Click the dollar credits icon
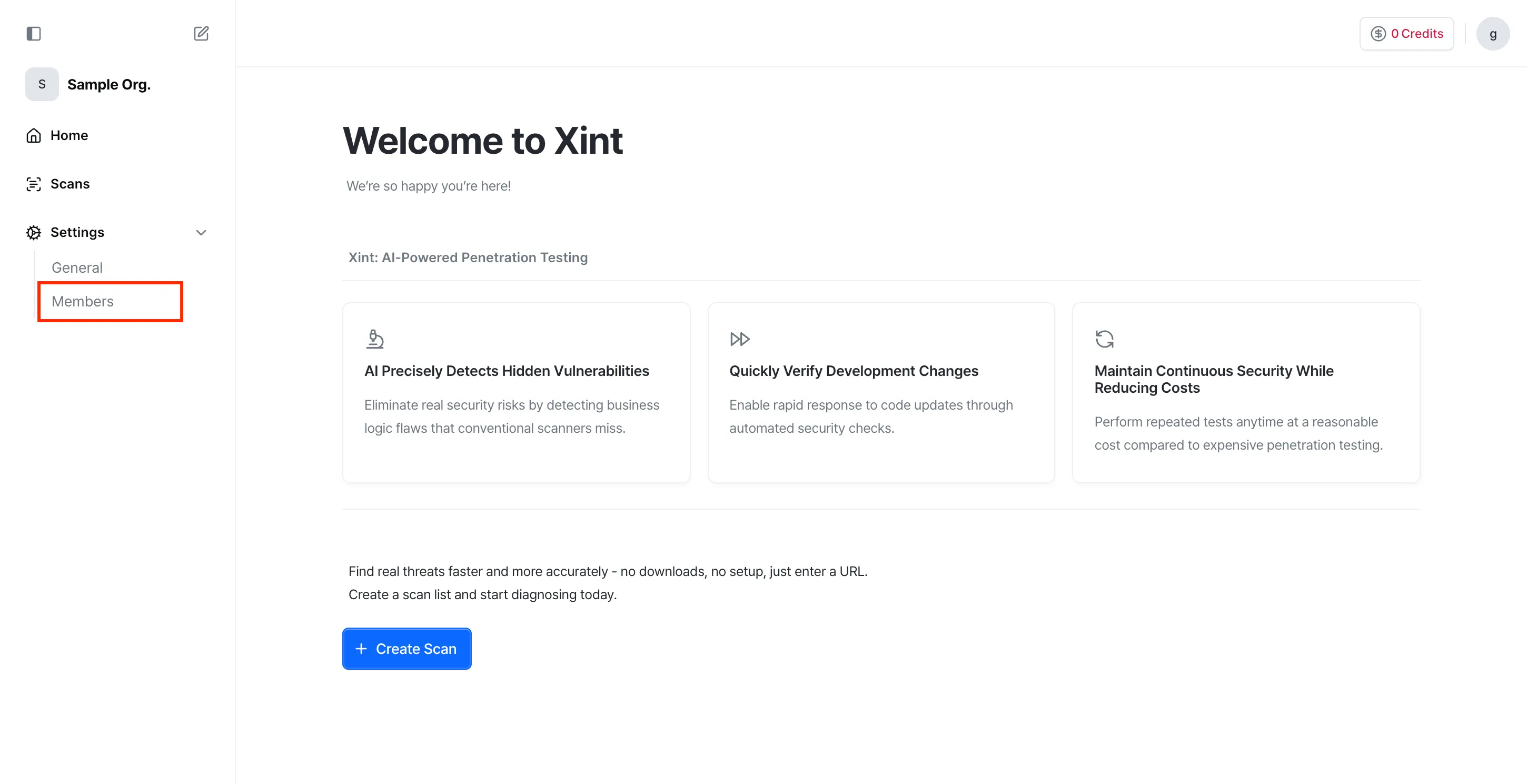Screen dimensions: 1527x784 (1378, 34)
